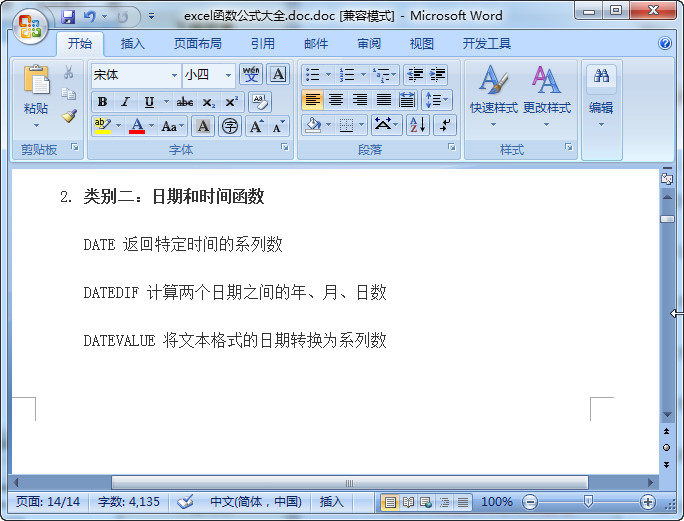Toggle 插入 insert mode in status bar

(x=331, y=502)
